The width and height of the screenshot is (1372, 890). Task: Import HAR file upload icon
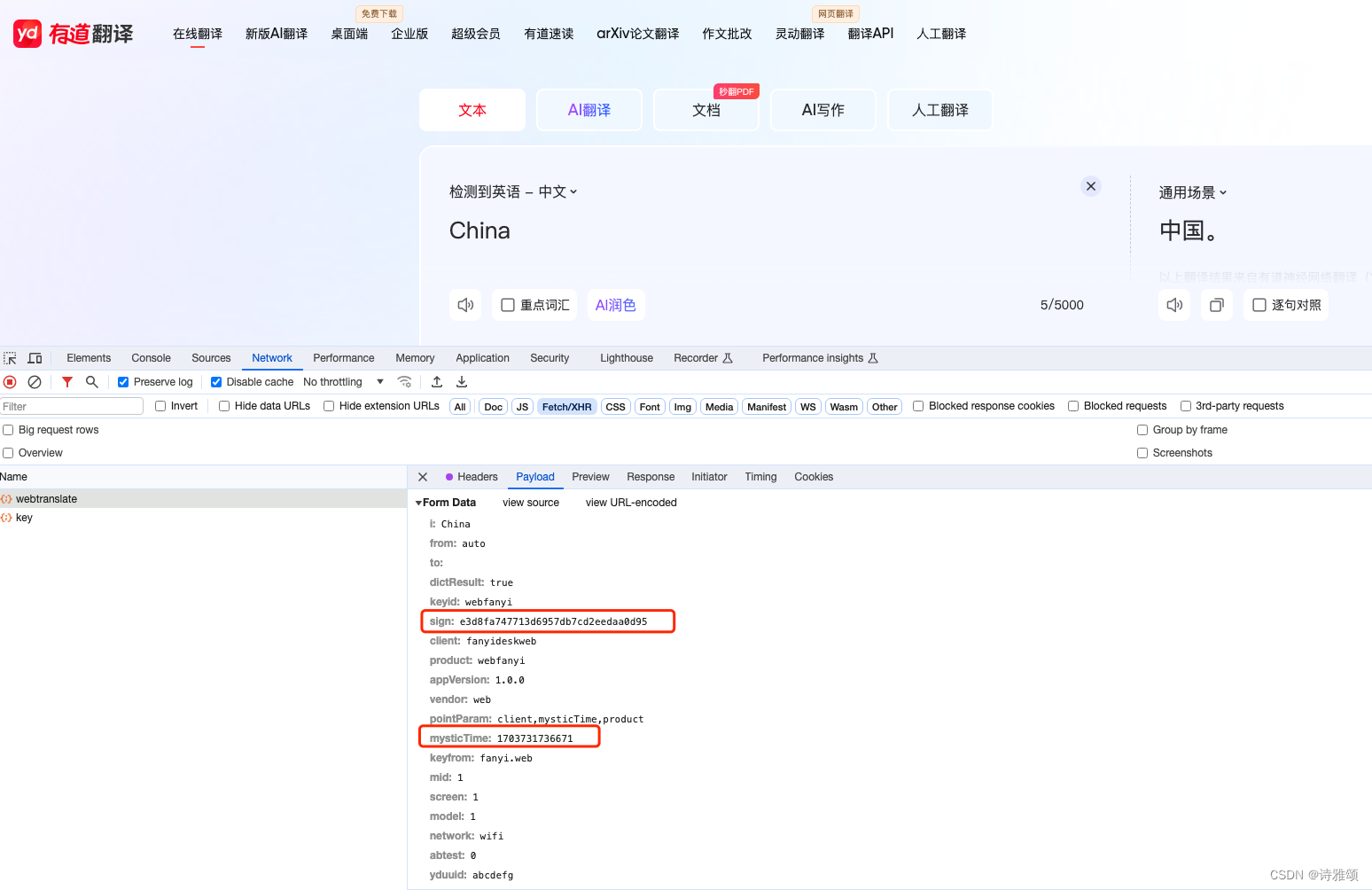click(x=437, y=382)
